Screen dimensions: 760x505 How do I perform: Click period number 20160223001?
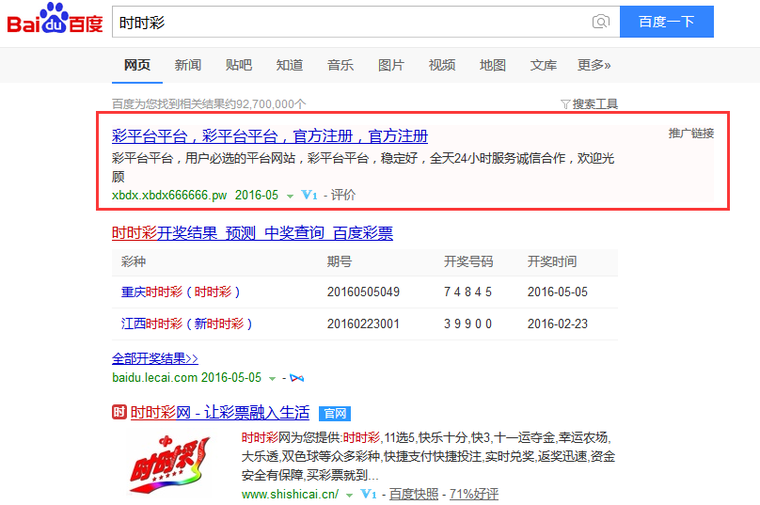pos(363,324)
